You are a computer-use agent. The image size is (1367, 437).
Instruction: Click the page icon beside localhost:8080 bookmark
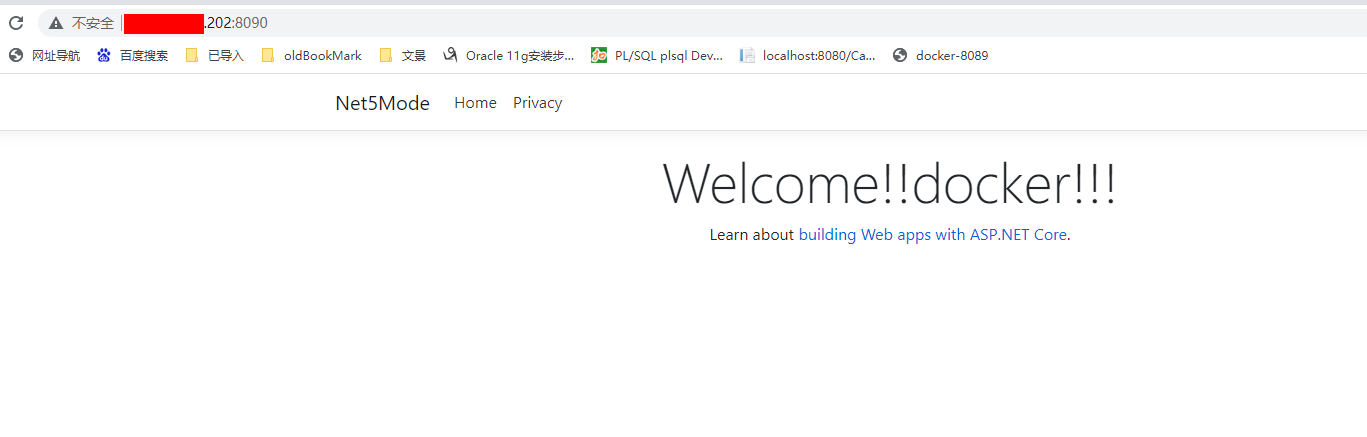(x=747, y=56)
